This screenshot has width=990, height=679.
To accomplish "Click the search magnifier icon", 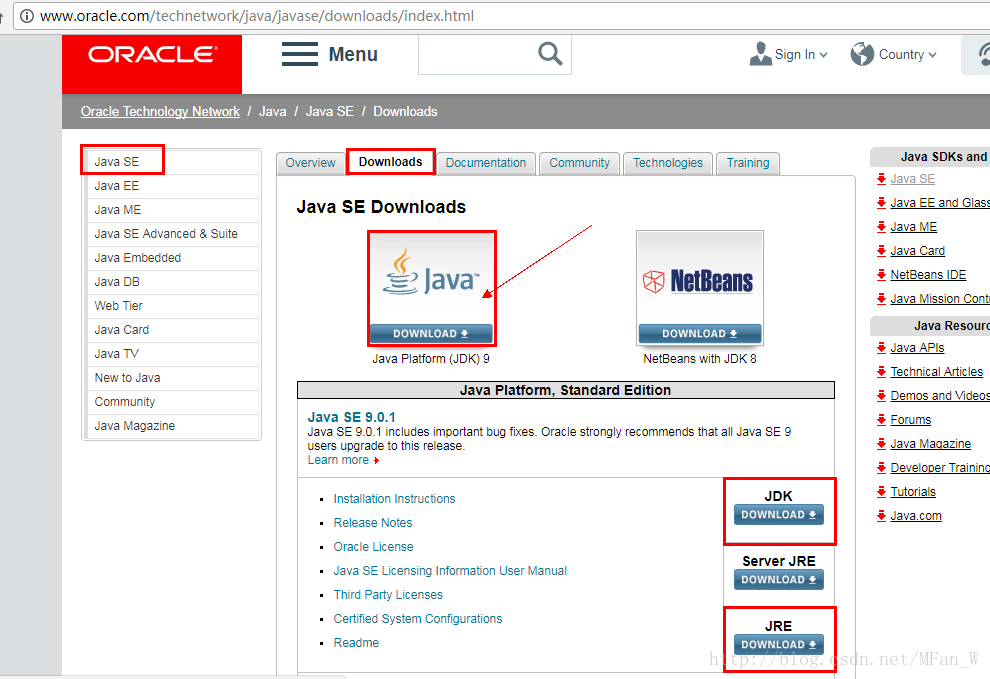I will click(x=550, y=54).
